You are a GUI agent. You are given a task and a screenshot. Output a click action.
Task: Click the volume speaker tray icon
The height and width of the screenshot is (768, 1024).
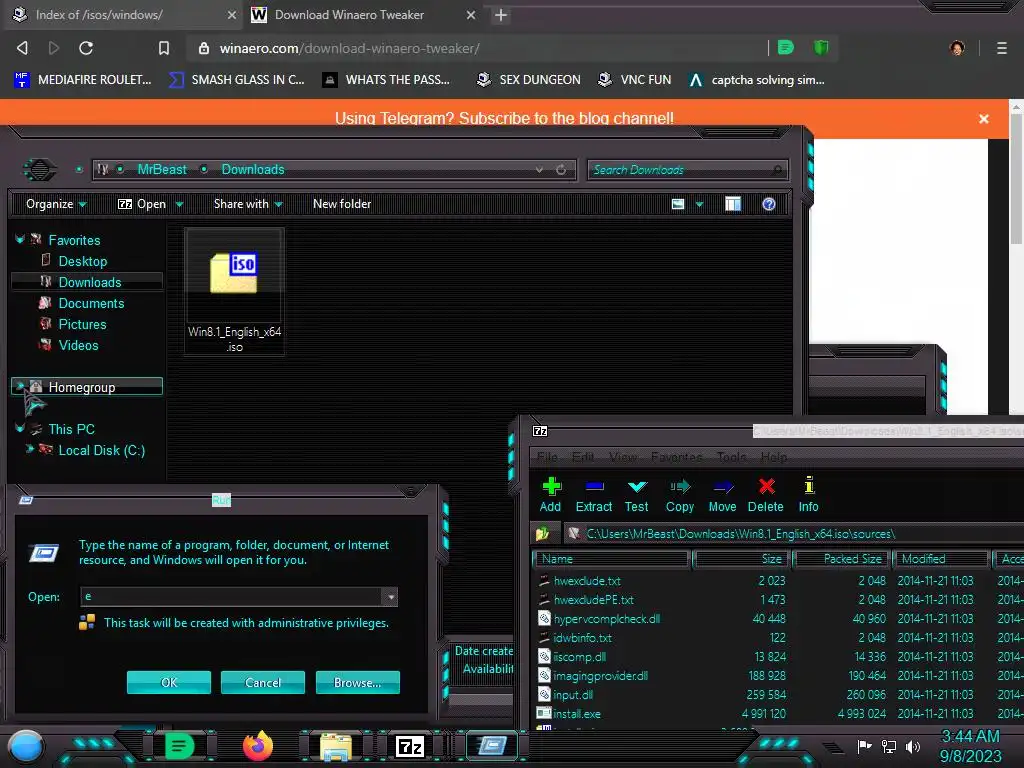pyautogui.click(x=913, y=746)
